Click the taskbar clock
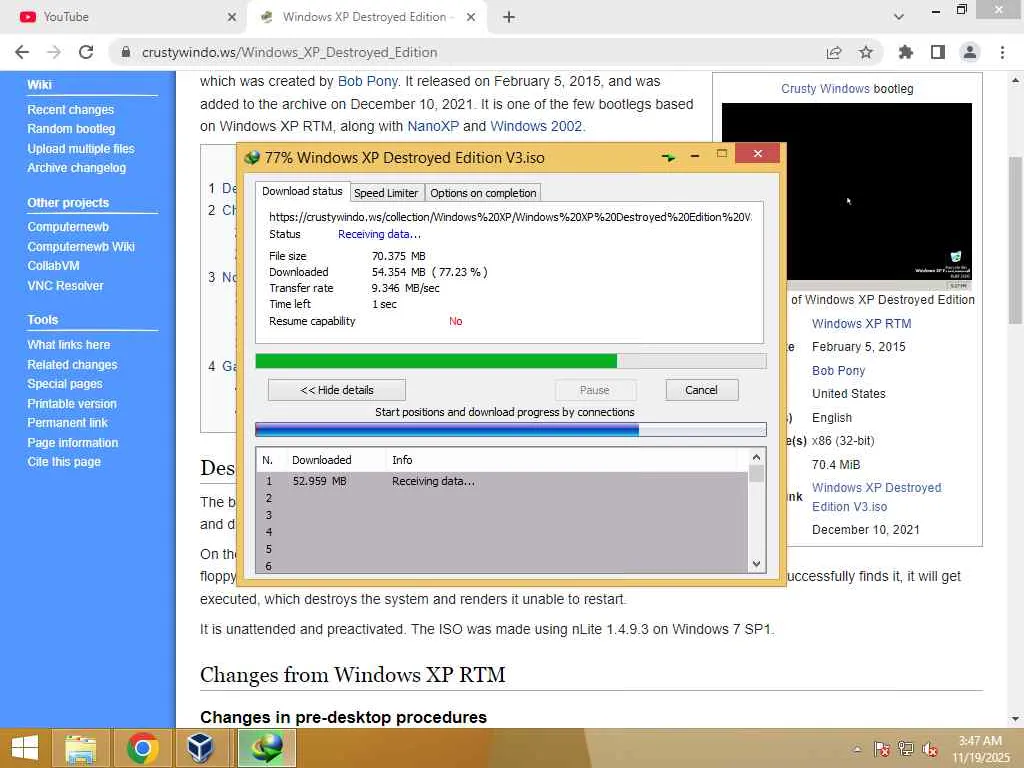Screen dimensions: 1024x768 980,749
